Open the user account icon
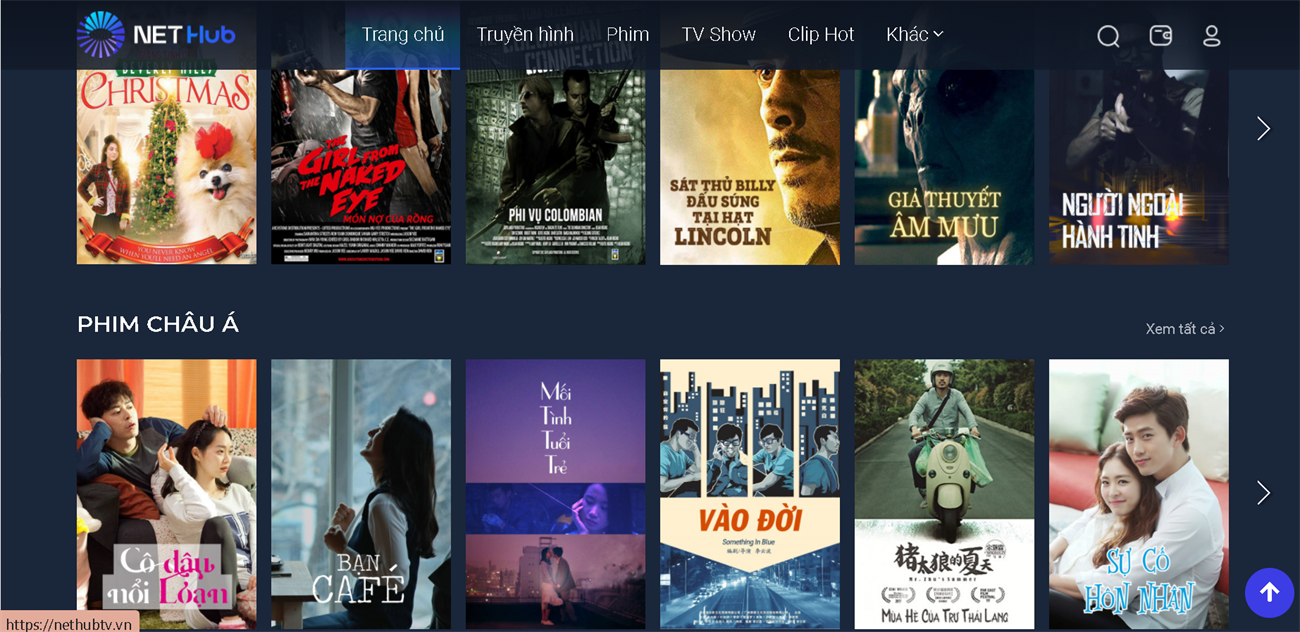 [1212, 36]
